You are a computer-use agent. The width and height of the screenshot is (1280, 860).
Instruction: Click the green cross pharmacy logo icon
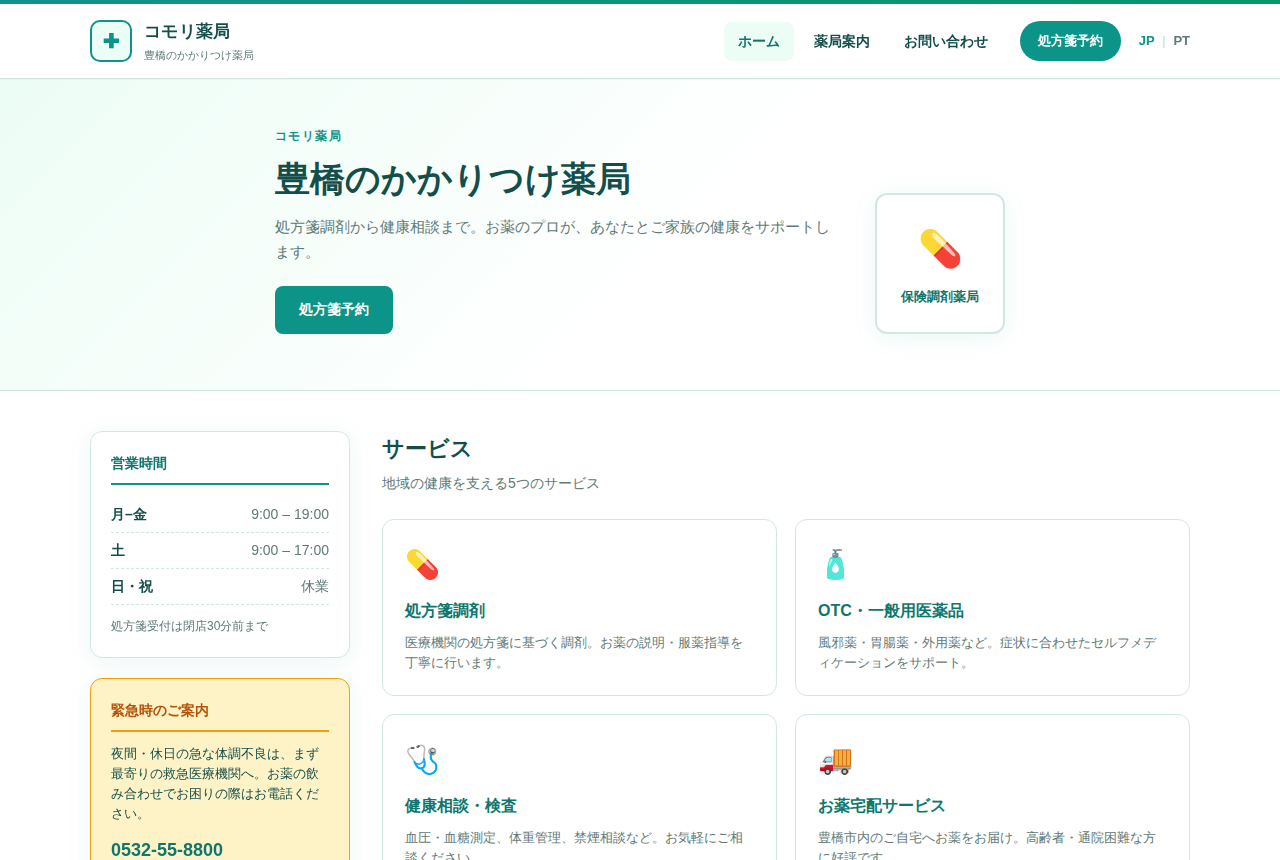click(x=111, y=41)
